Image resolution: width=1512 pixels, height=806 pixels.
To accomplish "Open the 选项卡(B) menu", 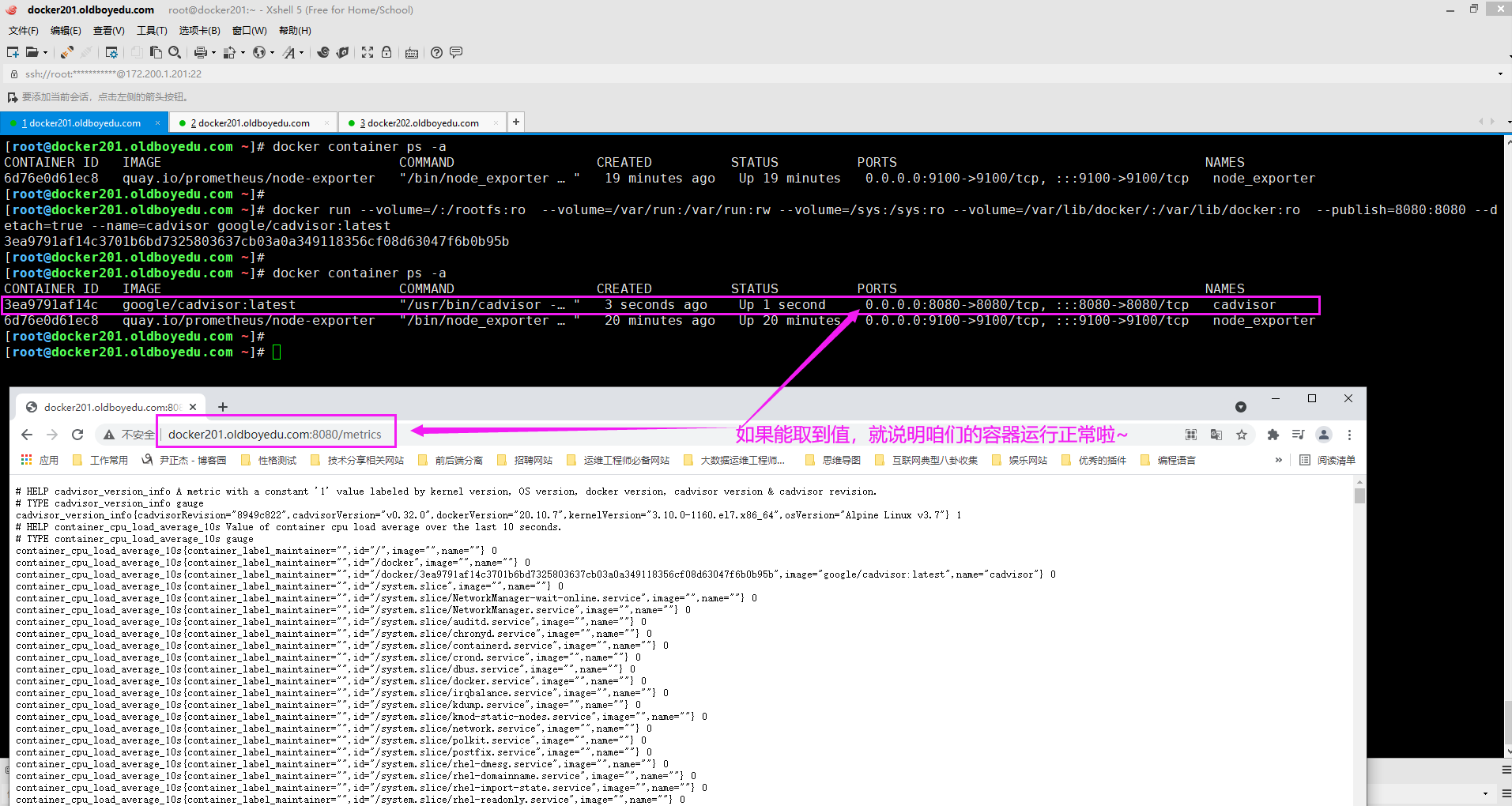I will tap(200, 31).
